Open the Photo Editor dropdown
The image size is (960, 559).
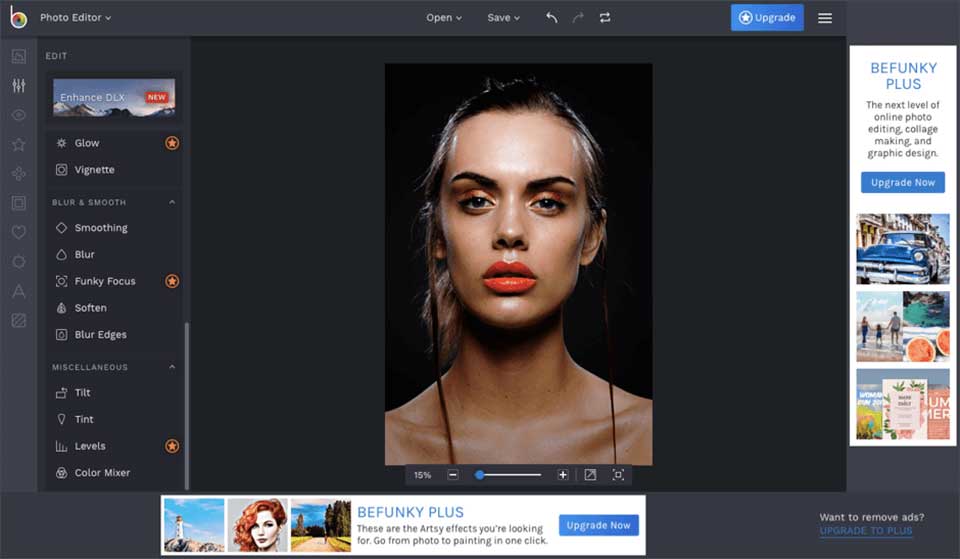pos(75,18)
